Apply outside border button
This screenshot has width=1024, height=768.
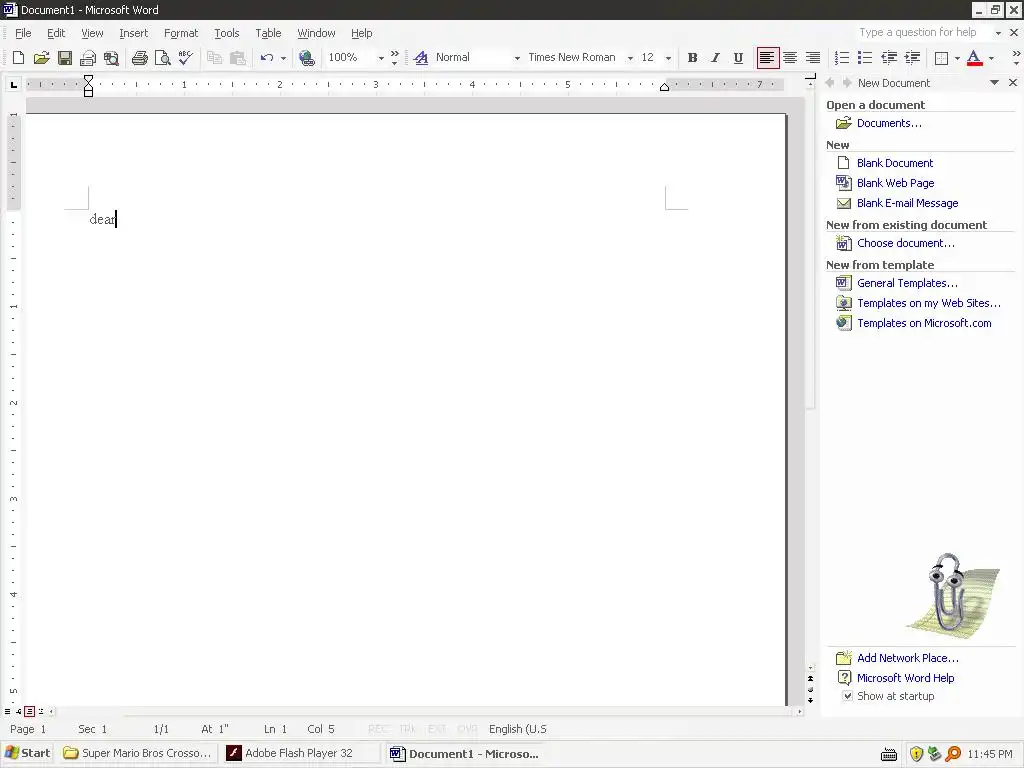[941, 57]
